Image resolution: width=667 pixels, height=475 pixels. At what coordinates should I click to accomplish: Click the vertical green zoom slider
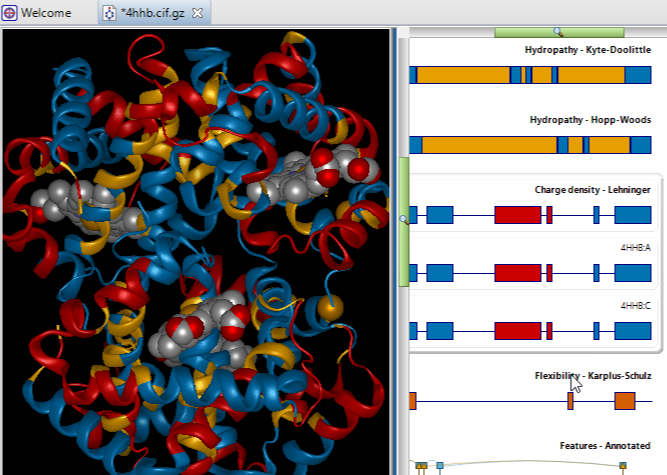tap(404, 222)
